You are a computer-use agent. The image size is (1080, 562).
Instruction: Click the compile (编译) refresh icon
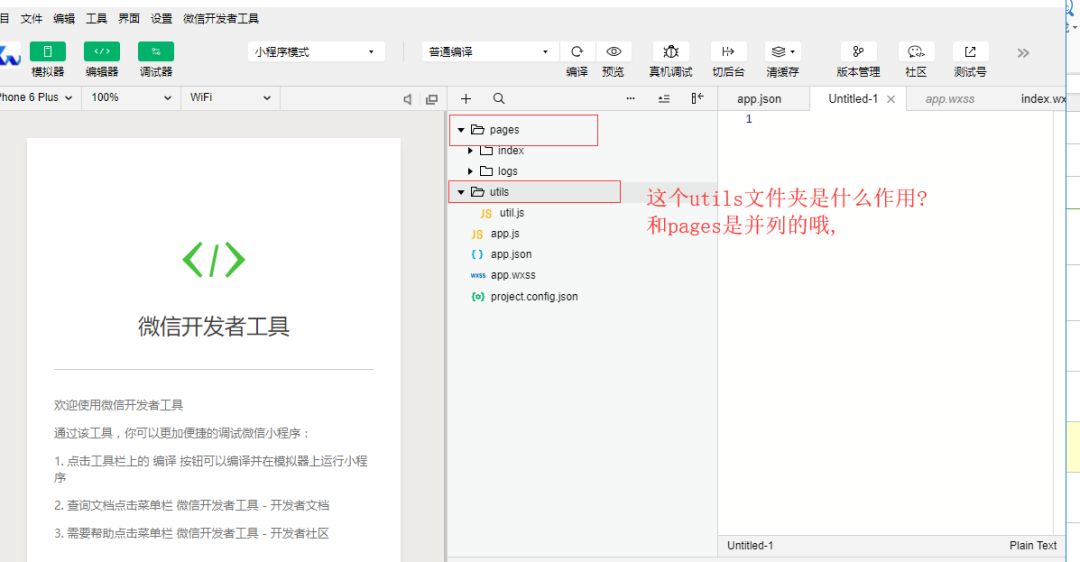(x=577, y=52)
